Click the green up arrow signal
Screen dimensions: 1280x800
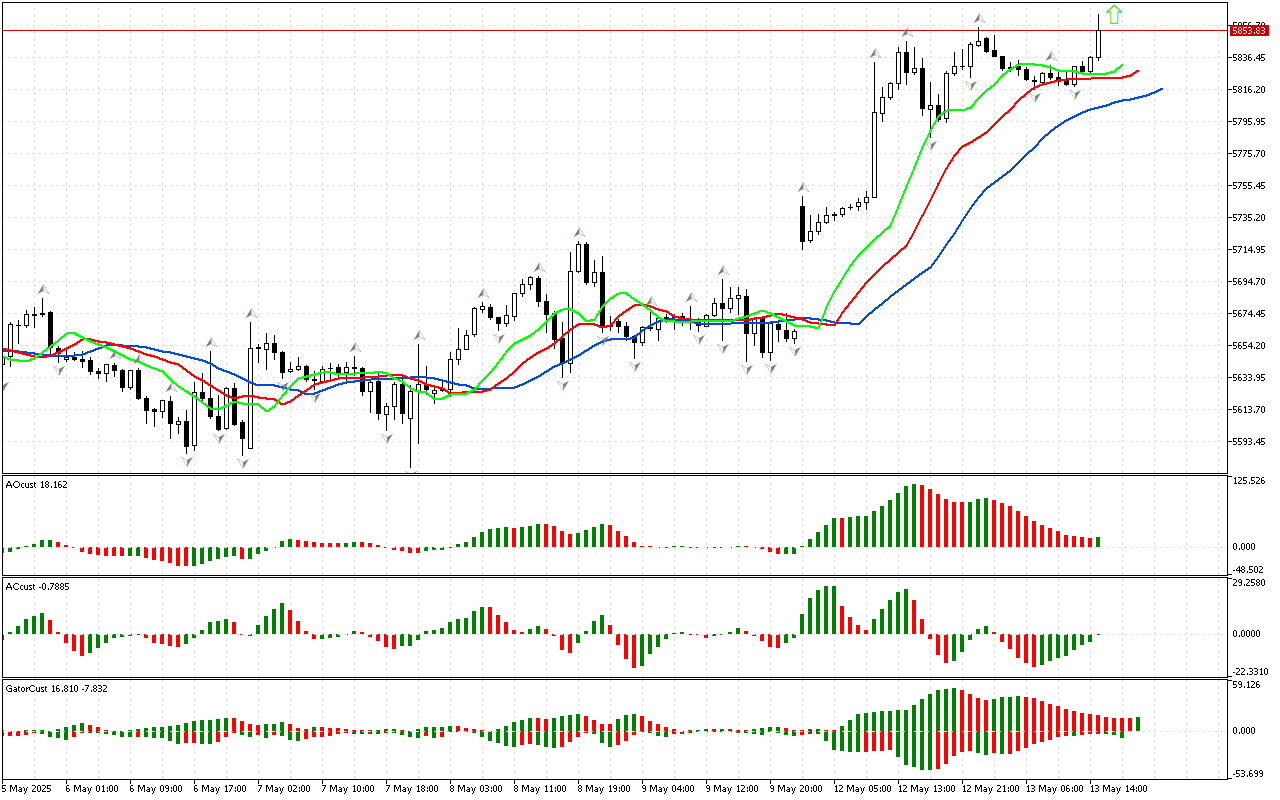[x=1115, y=14]
